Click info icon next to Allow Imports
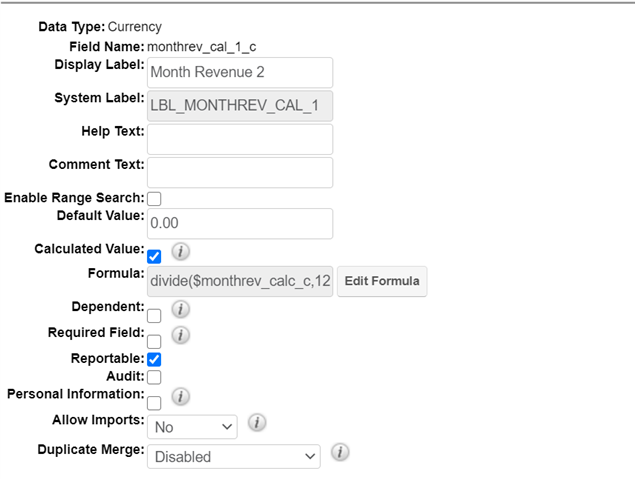This screenshot has width=635, height=479. tap(256, 423)
